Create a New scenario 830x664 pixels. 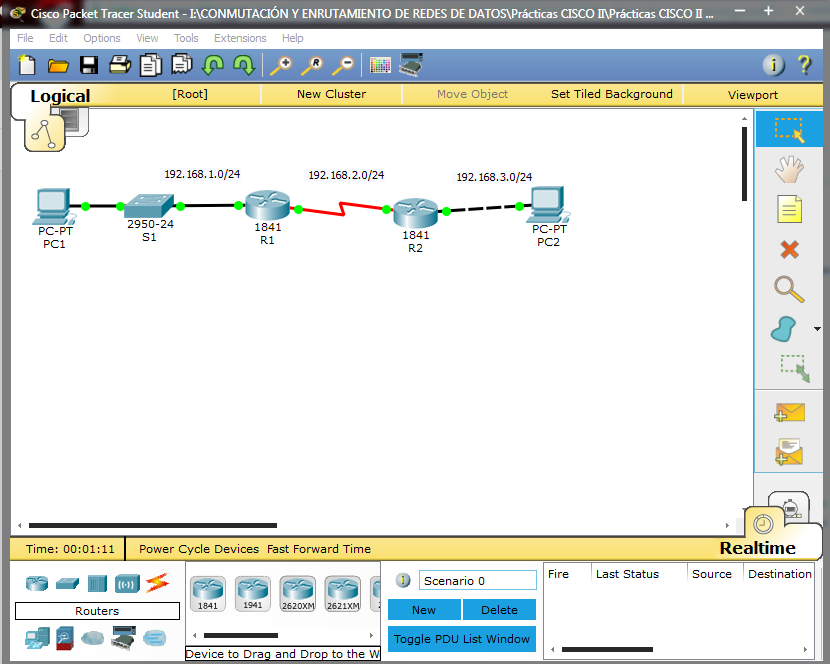tap(424, 610)
